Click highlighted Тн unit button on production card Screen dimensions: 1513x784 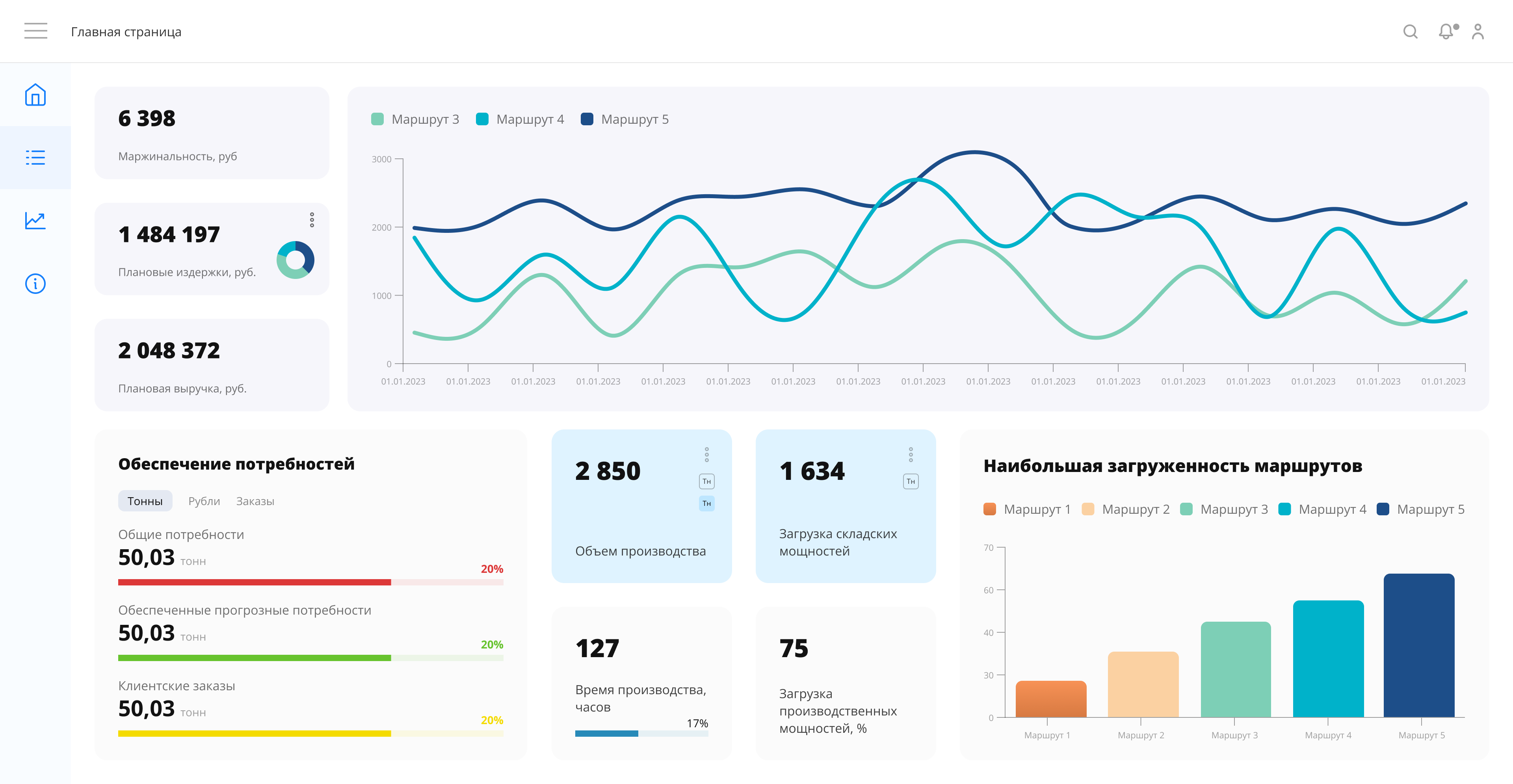pyautogui.click(x=706, y=503)
